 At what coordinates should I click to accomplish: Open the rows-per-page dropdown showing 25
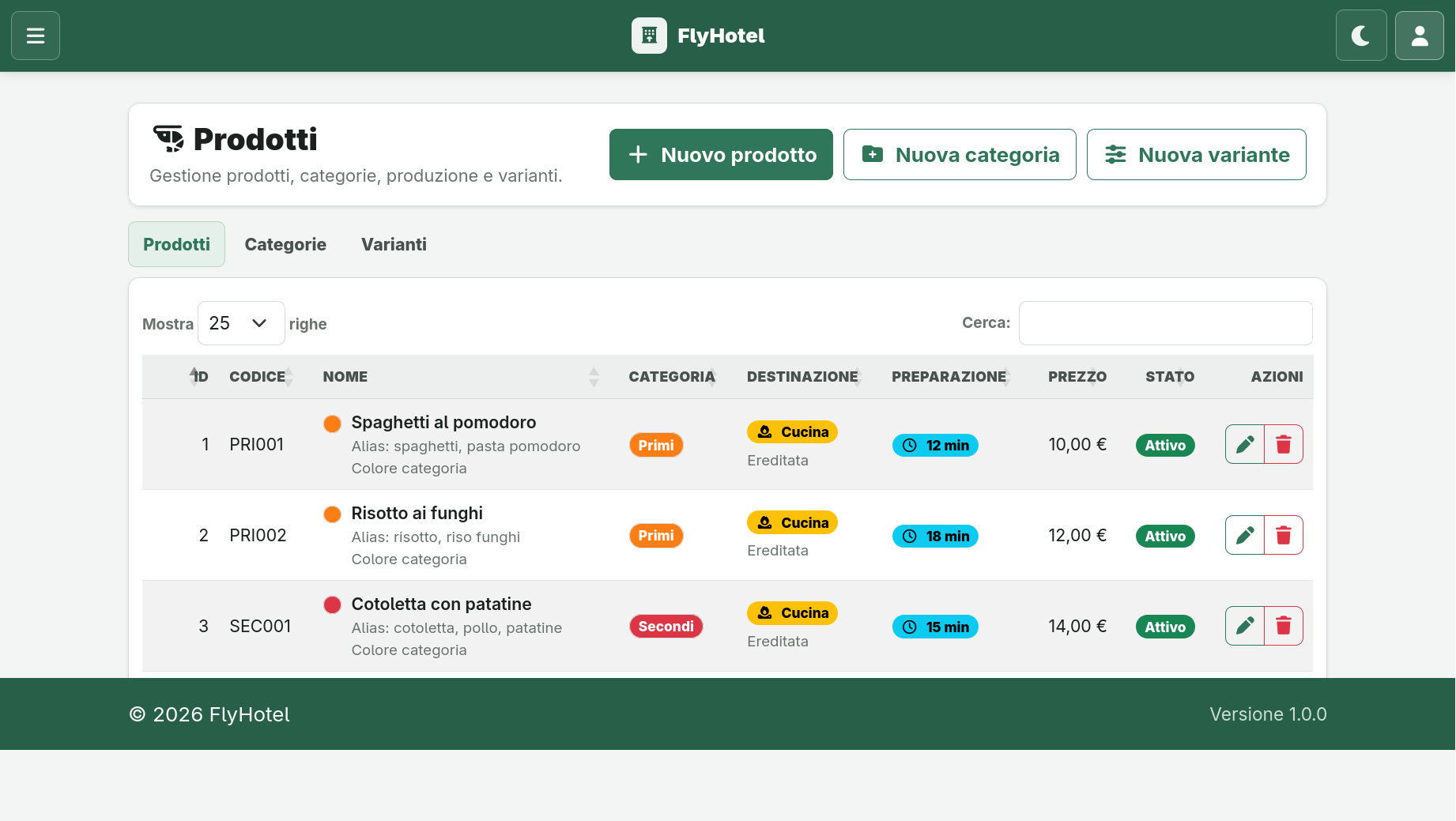(x=241, y=323)
